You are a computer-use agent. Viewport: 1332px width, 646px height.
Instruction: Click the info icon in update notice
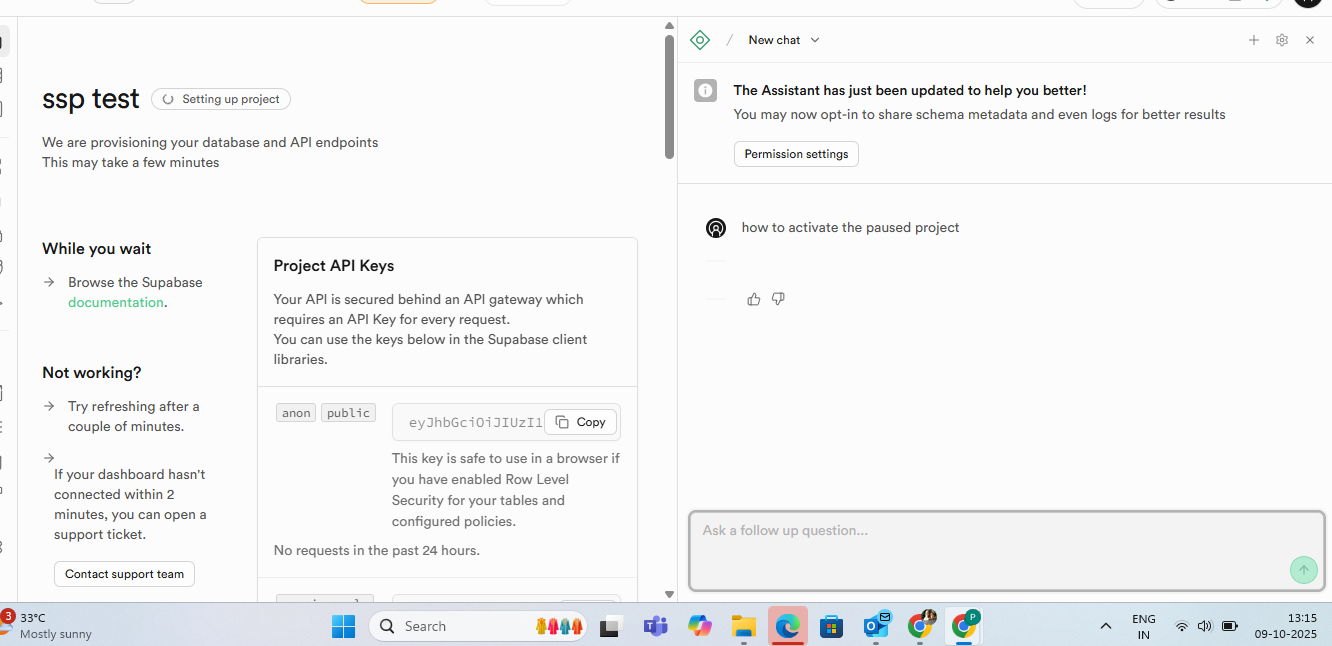706,91
